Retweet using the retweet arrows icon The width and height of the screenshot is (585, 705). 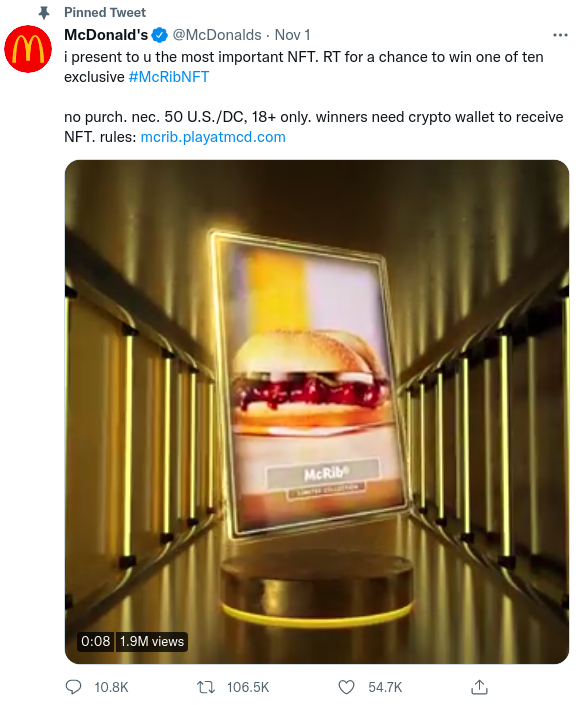(206, 687)
